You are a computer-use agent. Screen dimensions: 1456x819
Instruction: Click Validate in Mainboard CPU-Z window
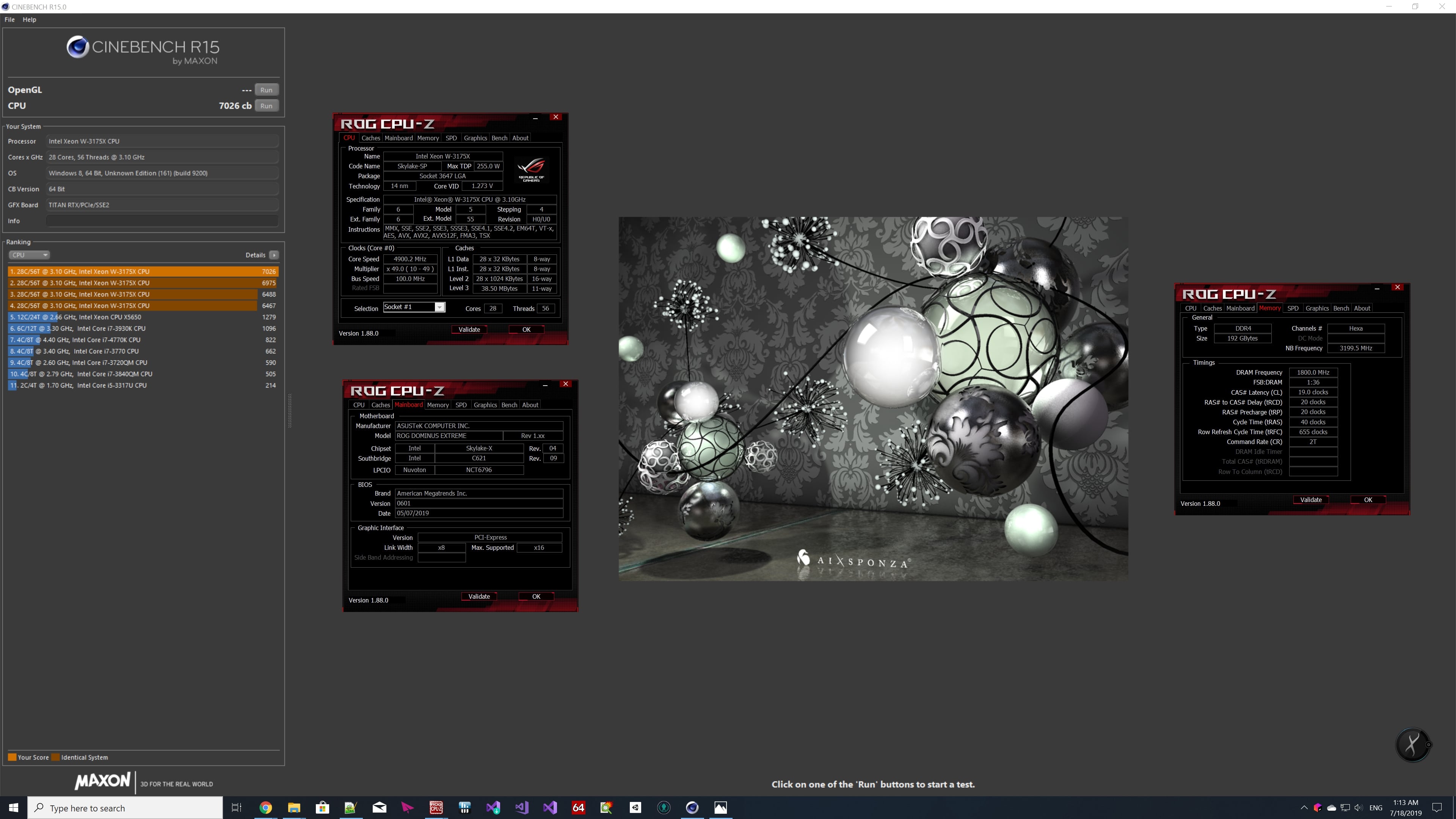(479, 596)
